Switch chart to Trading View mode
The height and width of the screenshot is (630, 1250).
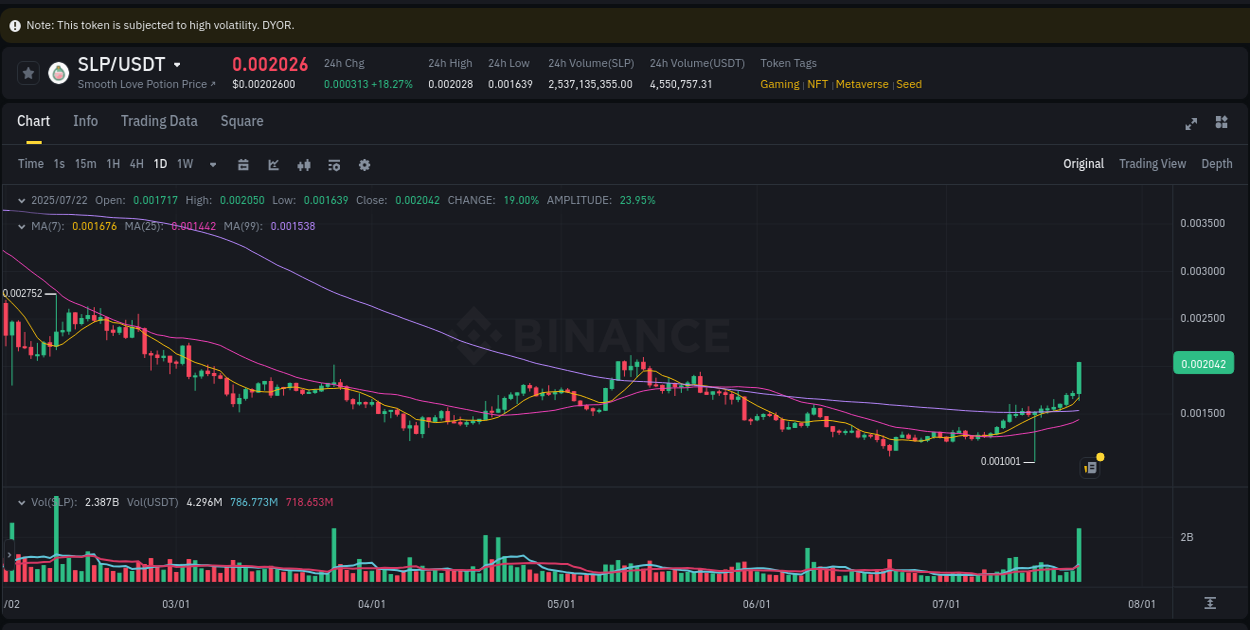tap(1152, 163)
